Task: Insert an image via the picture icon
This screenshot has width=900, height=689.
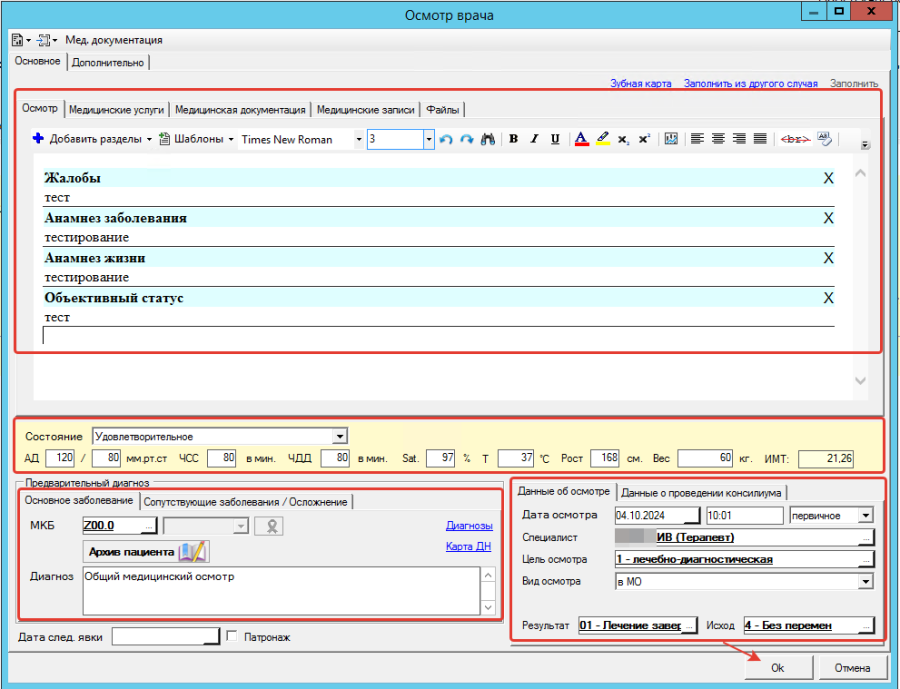Action: (x=671, y=139)
